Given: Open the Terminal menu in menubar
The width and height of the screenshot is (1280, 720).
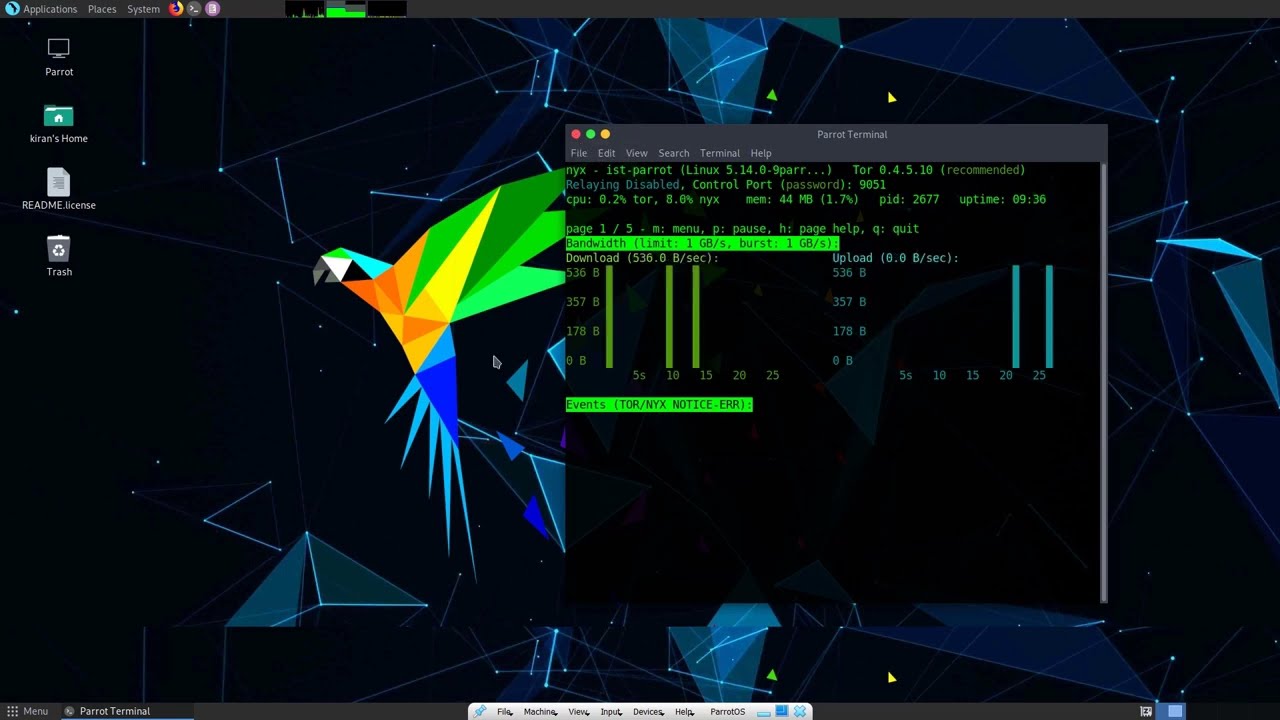Looking at the screenshot, I should pyautogui.click(x=720, y=153).
